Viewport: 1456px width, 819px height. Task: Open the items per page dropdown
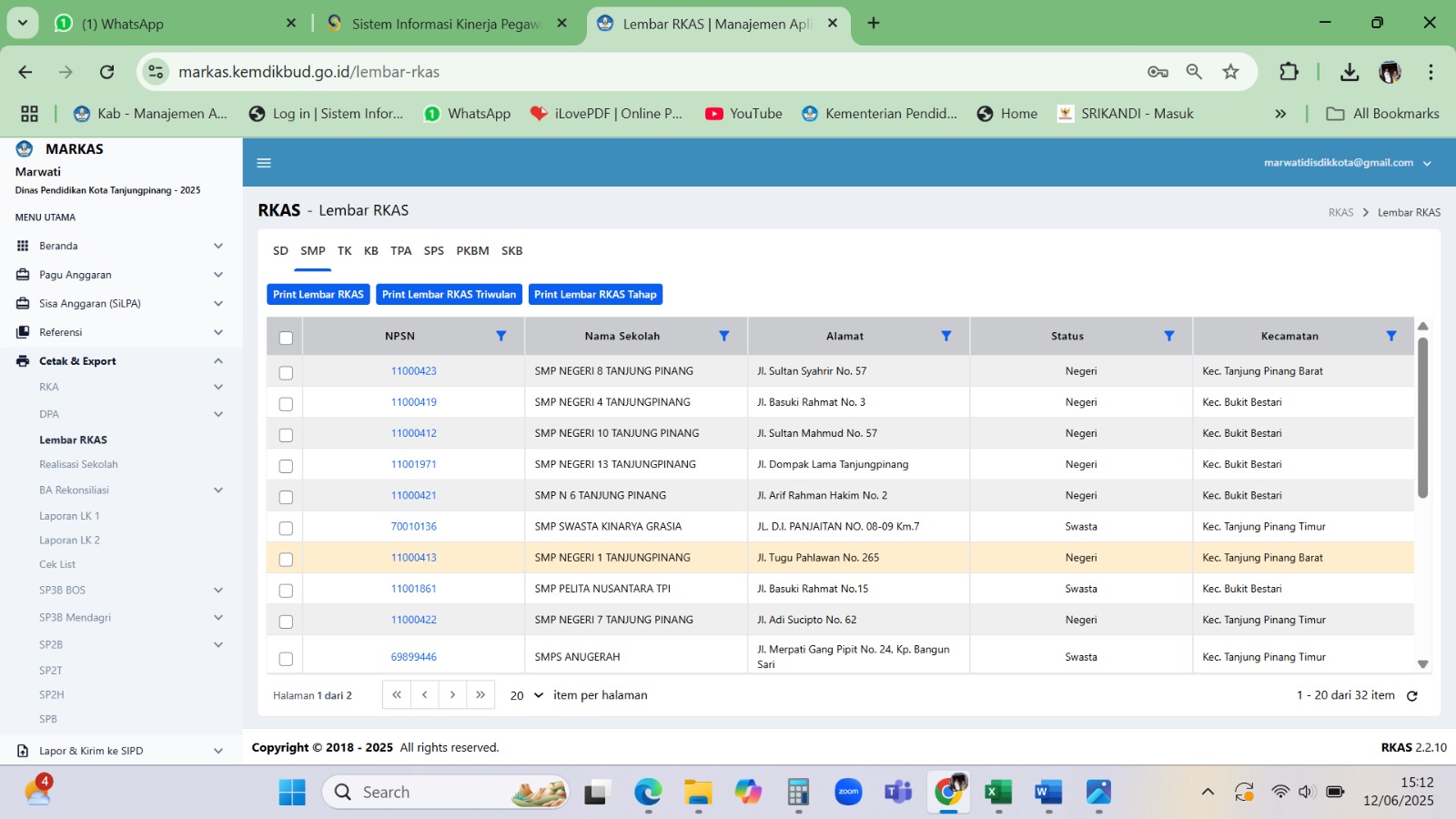point(526,695)
